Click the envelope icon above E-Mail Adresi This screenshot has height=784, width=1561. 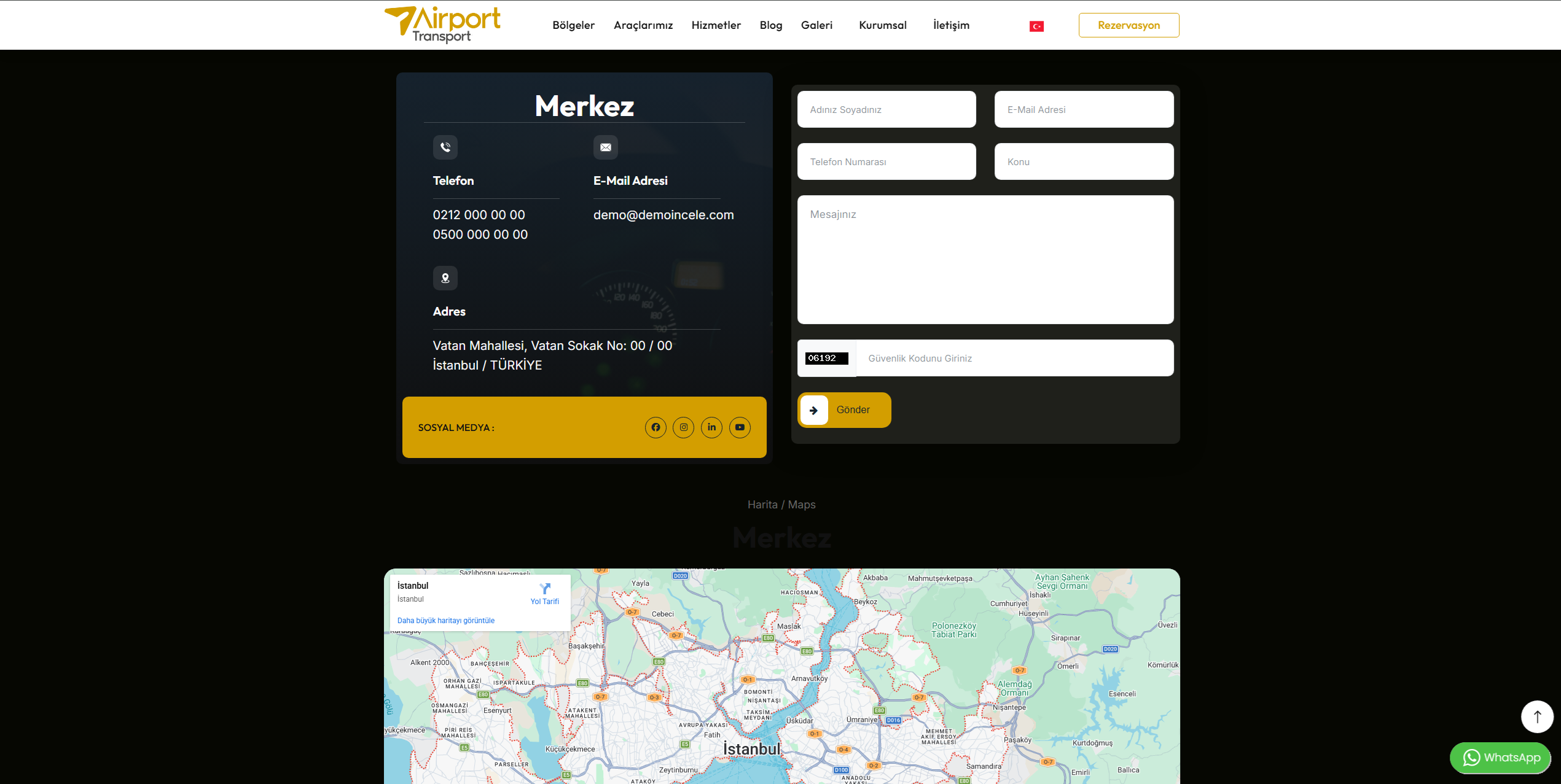coord(606,147)
